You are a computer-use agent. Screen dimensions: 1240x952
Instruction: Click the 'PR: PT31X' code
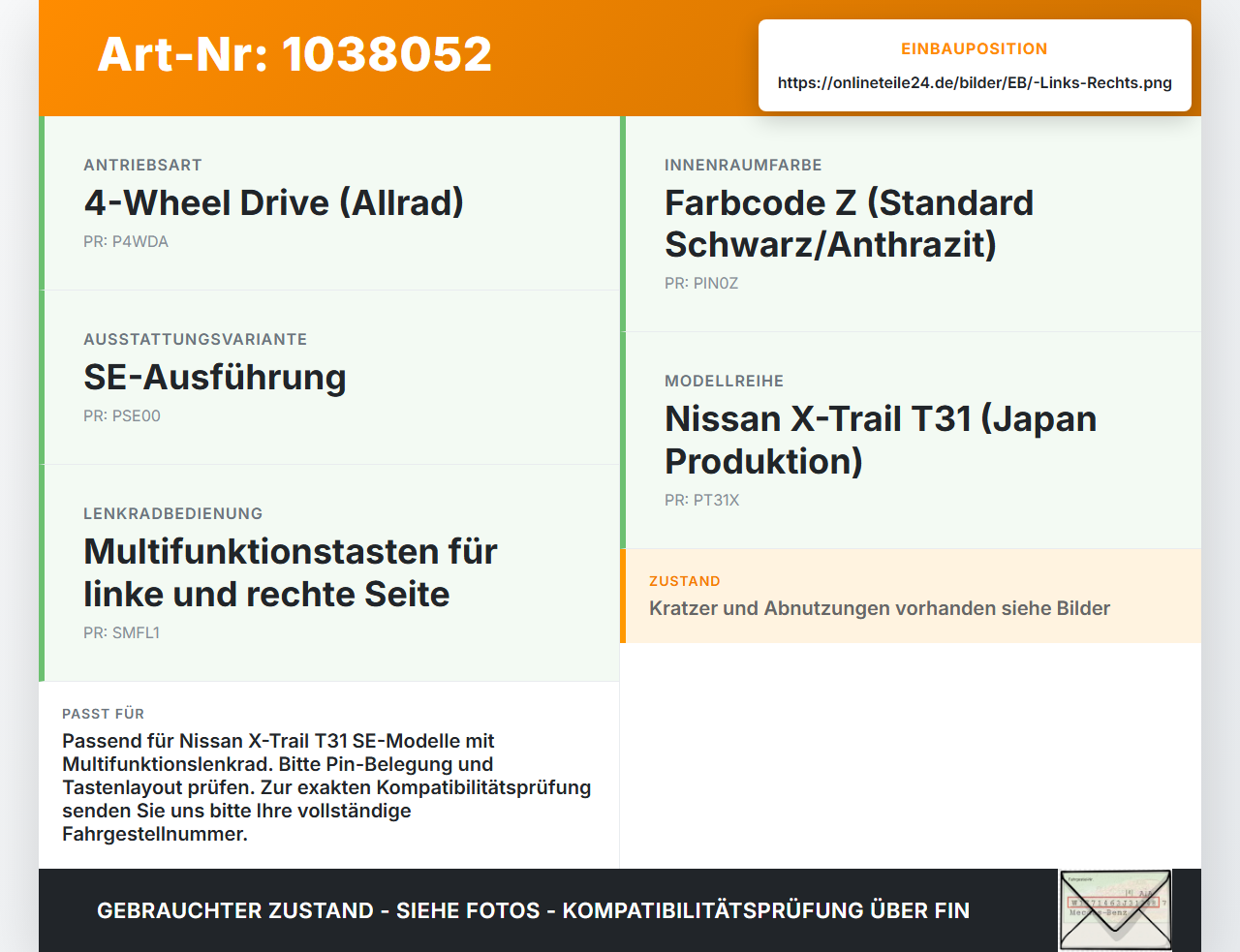pos(701,500)
